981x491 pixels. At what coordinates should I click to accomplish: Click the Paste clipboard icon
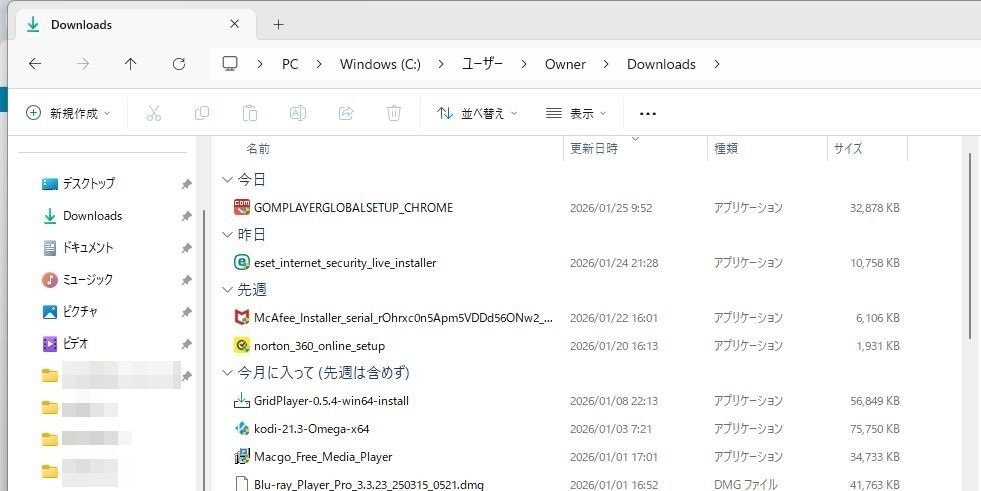[x=250, y=113]
